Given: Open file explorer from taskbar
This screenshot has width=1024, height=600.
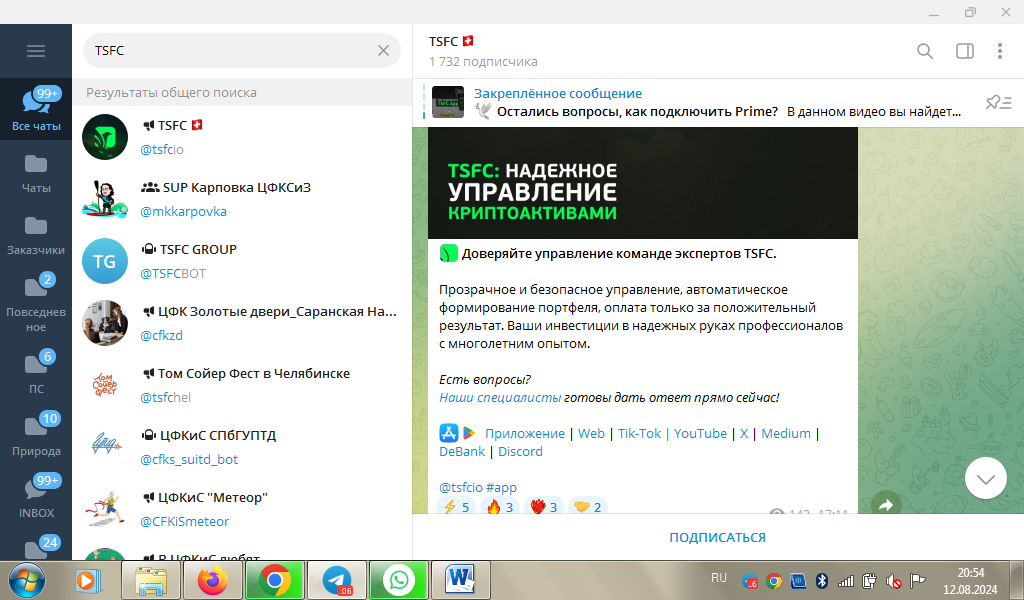Looking at the screenshot, I should (151, 580).
